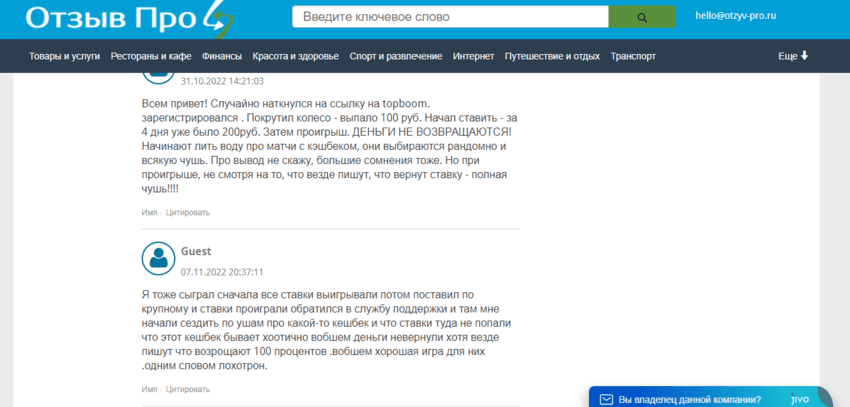Open the Рестораны и кафе menu

[151, 56]
